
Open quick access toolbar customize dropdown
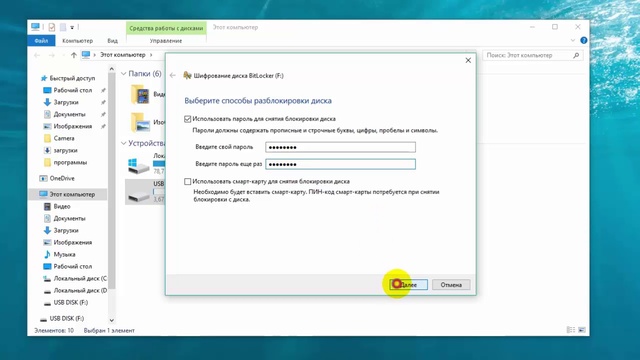coord(72,28)
